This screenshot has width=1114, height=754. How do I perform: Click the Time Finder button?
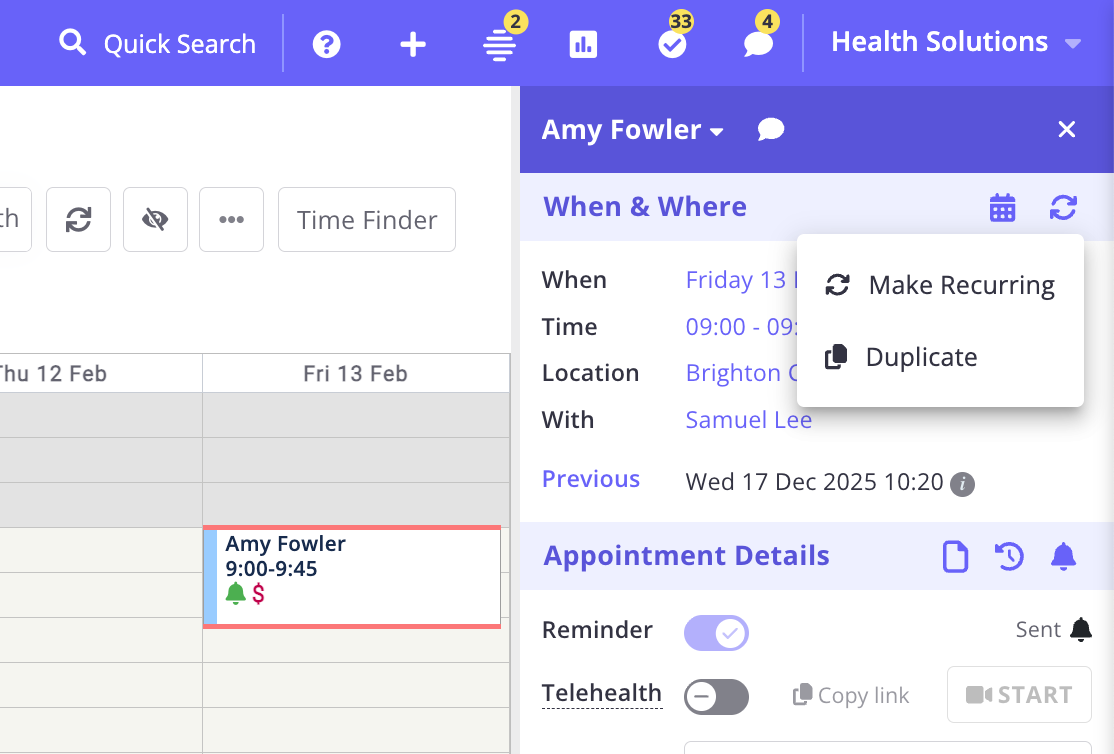click(367, 220)
